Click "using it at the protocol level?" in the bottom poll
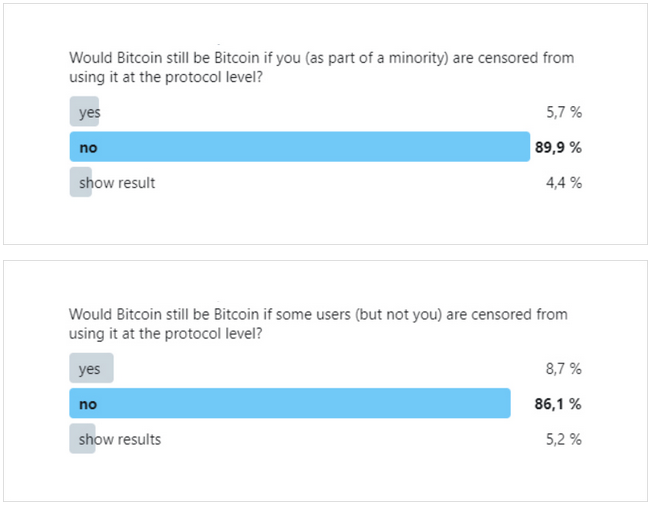The height and width of the screenshot is (507, 652). [166, 334]
